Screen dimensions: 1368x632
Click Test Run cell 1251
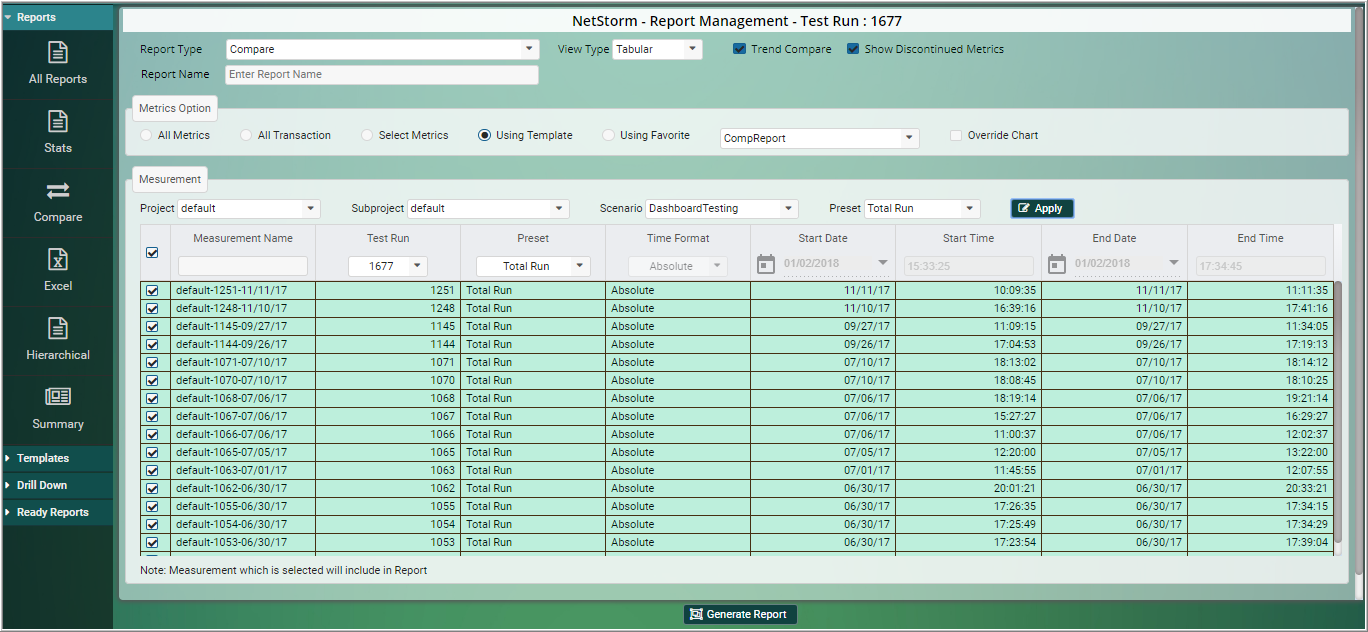388,290
